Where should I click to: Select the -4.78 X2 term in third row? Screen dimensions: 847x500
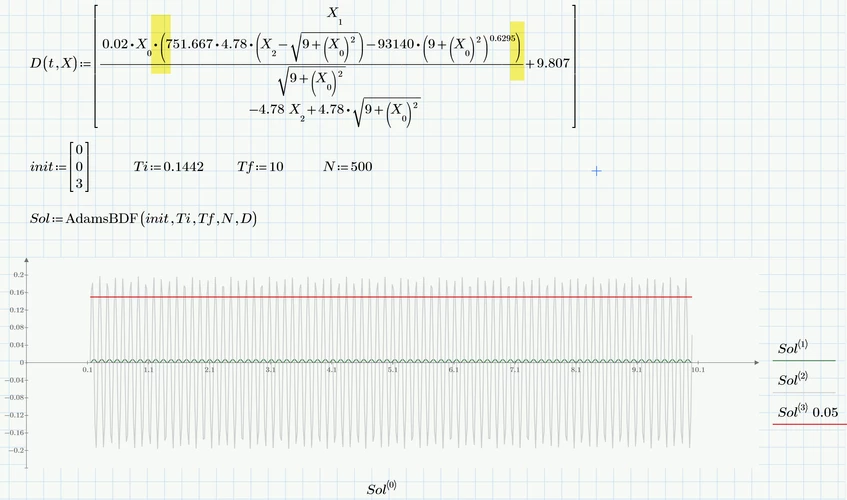(x=278, y=111)
